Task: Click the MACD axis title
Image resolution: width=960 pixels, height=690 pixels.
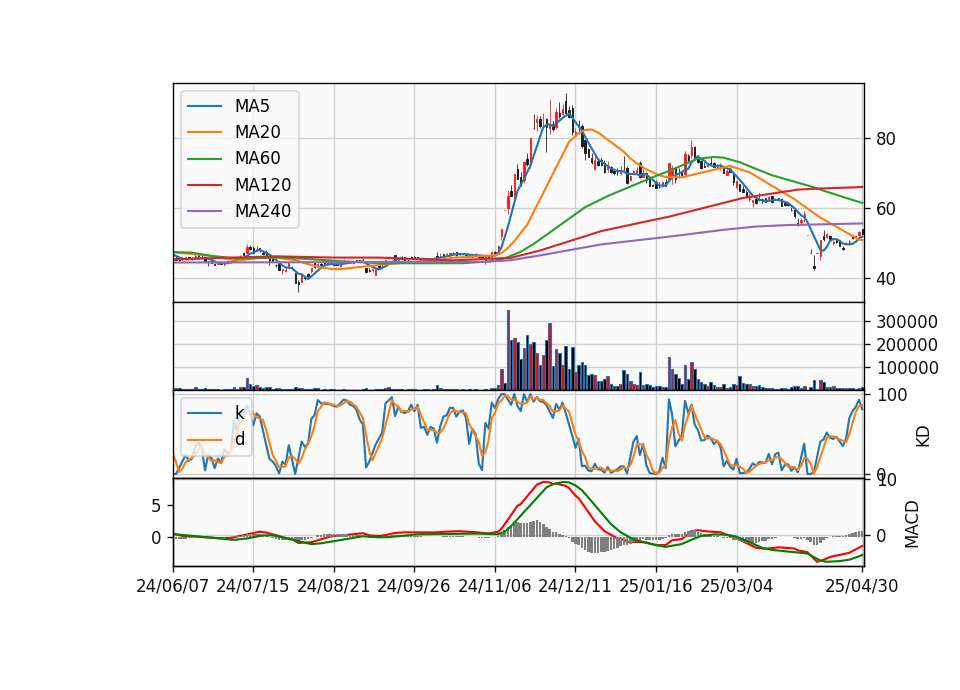Action: [x=912, y=524]
